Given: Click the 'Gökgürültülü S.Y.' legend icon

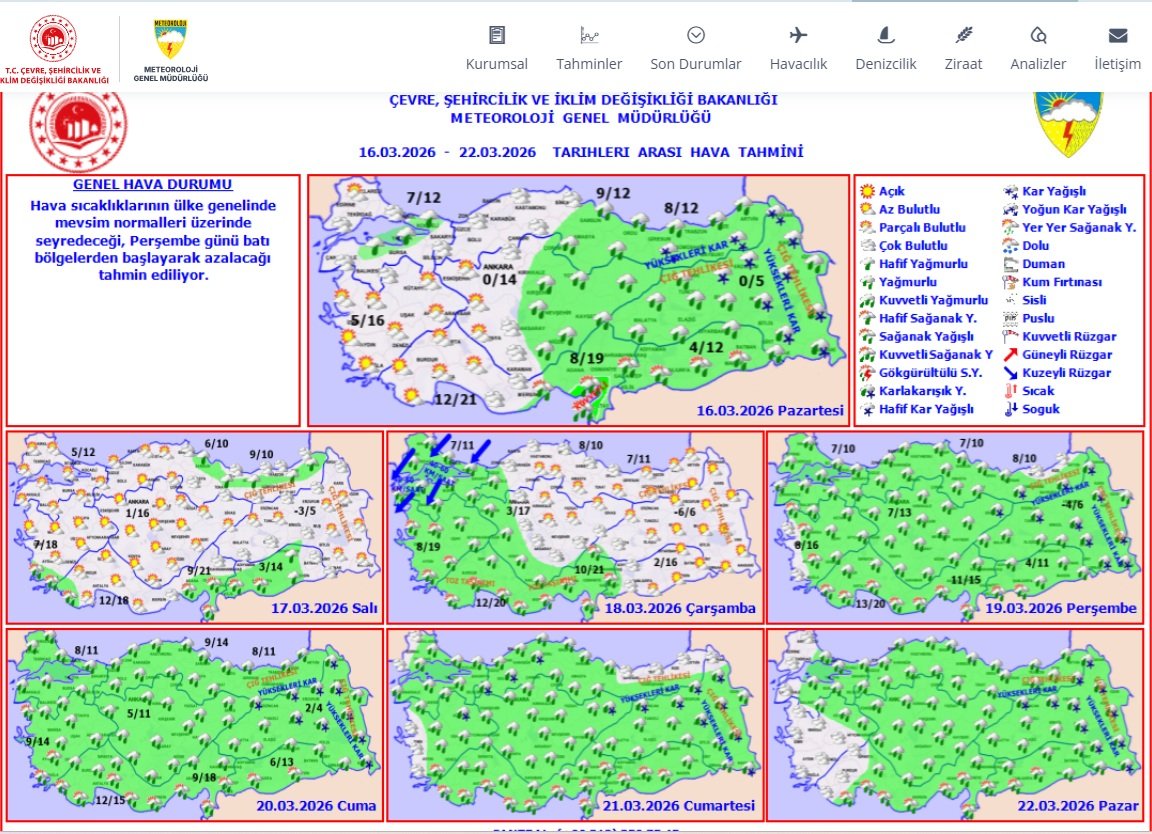Looking at the screenshot, I should [x=867, y=373].
